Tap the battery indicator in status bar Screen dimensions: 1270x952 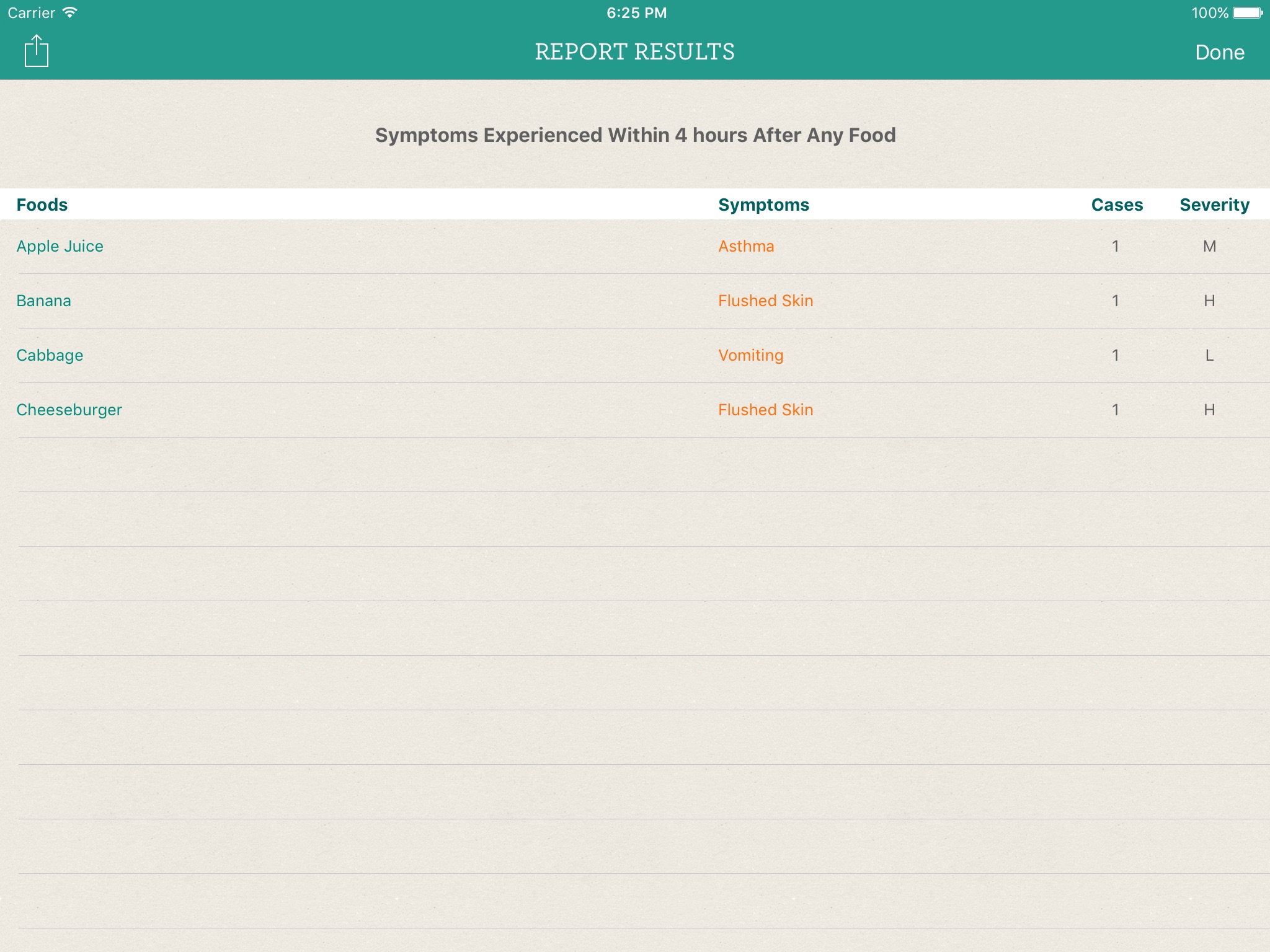1247,13
